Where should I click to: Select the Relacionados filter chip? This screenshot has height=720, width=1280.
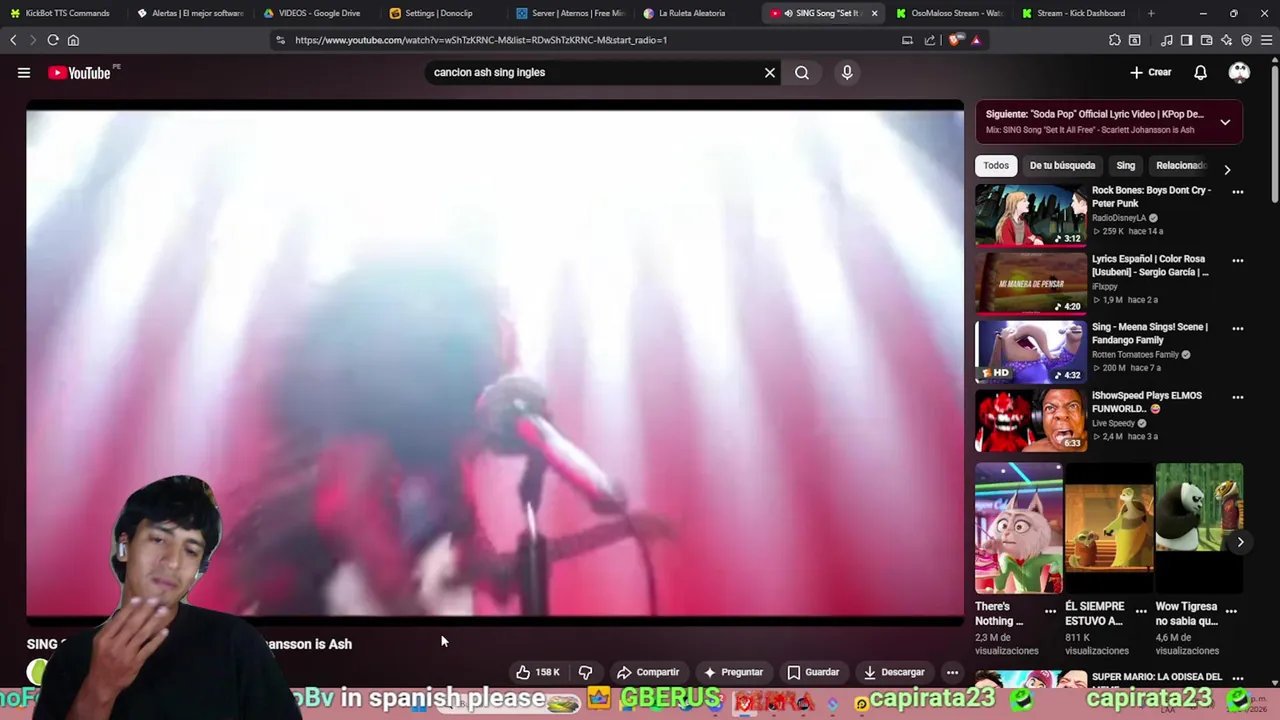point(1180,165)
